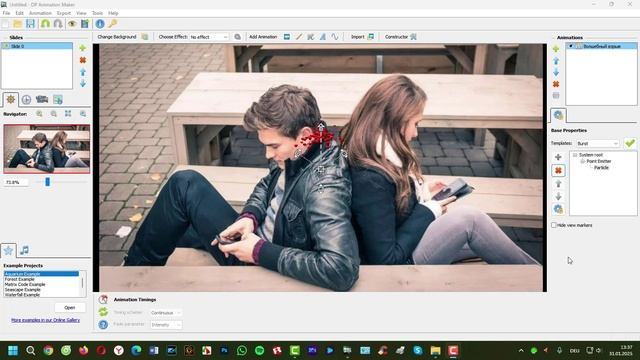The height and width of the screenshot is (360, 640).
Task: Open WhatsApp from the taskbar
Action: click(x=242, y=351)
